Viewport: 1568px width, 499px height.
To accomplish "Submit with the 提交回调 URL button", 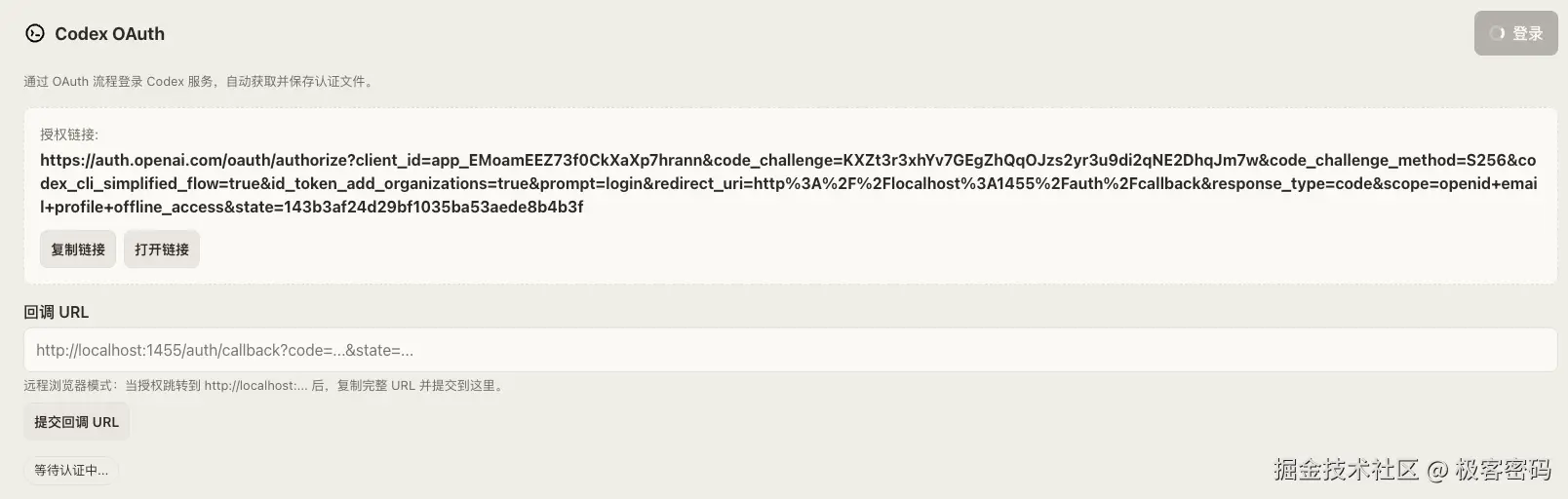I will click(x=76, y=422).
